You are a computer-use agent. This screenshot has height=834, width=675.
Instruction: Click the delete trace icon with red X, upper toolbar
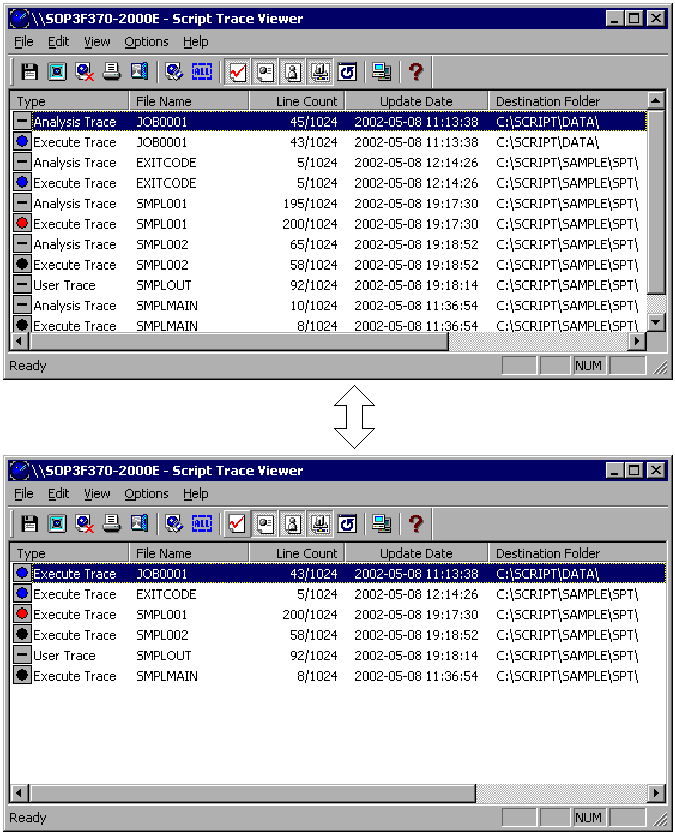[85, 72]
